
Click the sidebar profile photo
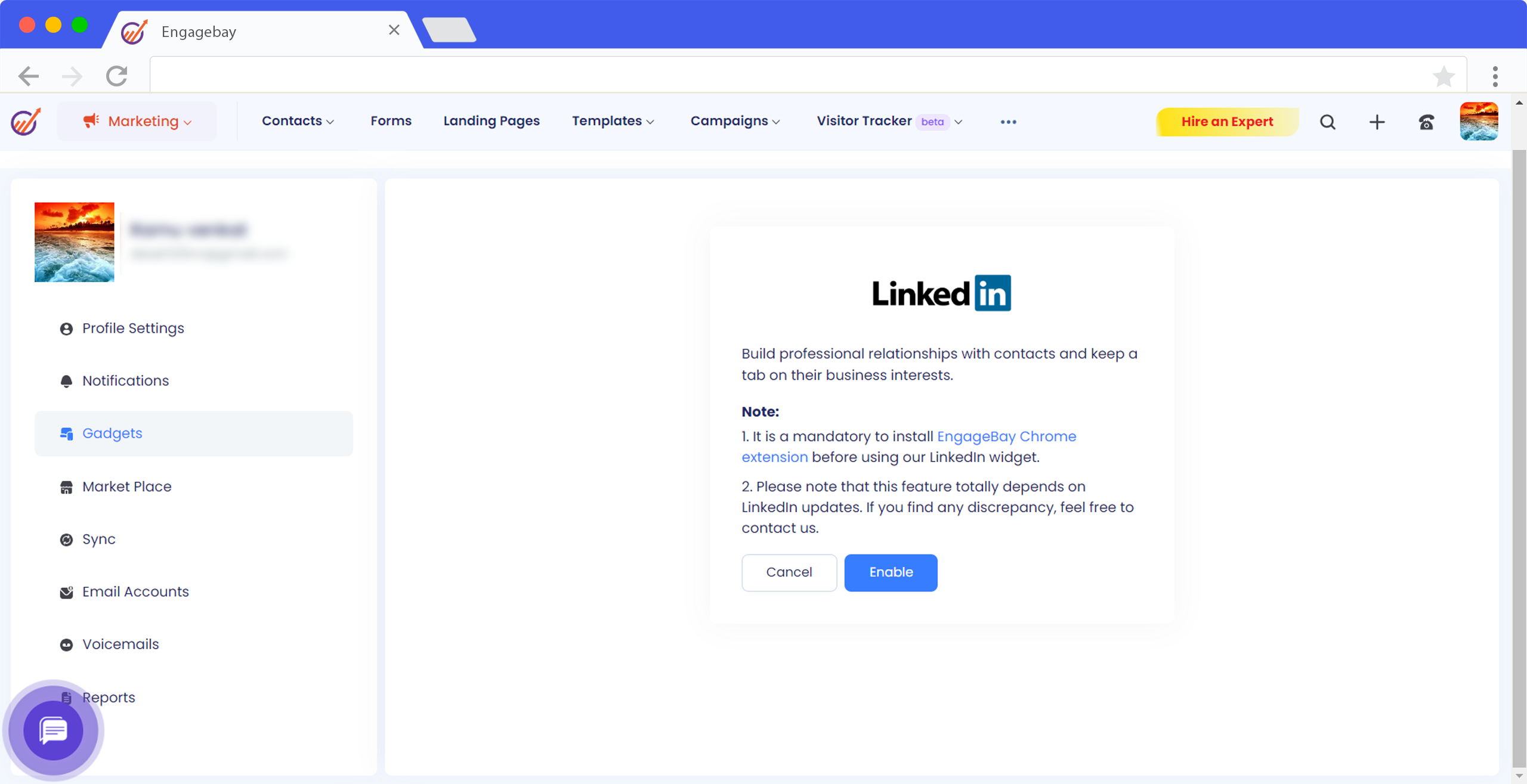(74, 242)
